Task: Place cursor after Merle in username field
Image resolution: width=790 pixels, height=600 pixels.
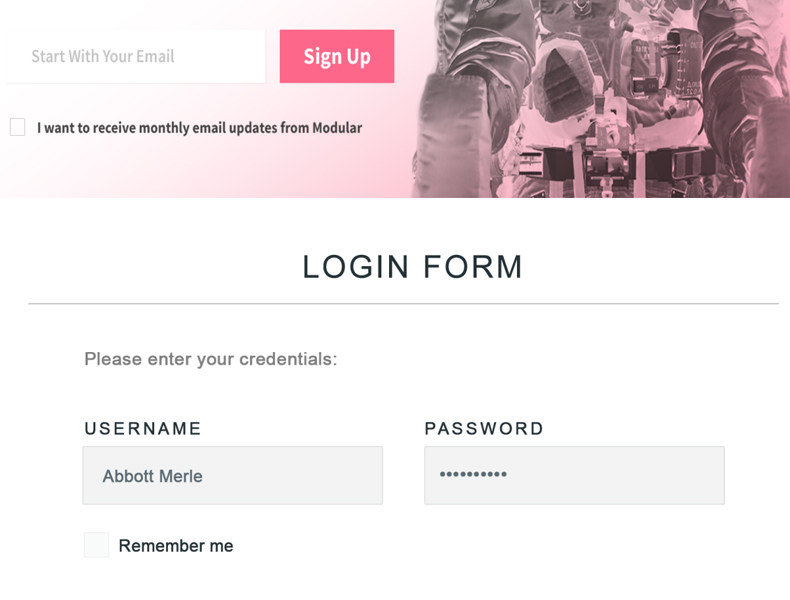Action: pyautogui.click(x=205, y=477)
